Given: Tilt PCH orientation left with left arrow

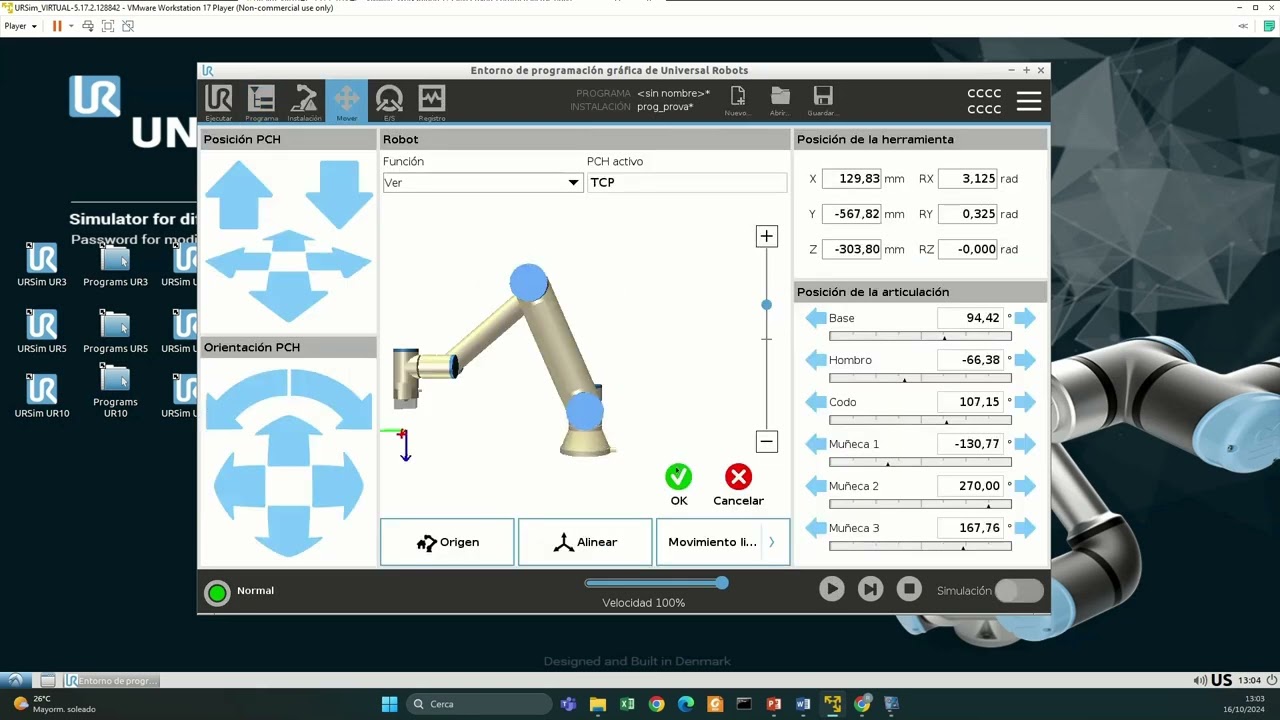Looking at the screenshot, I should [x=240, y=485].
